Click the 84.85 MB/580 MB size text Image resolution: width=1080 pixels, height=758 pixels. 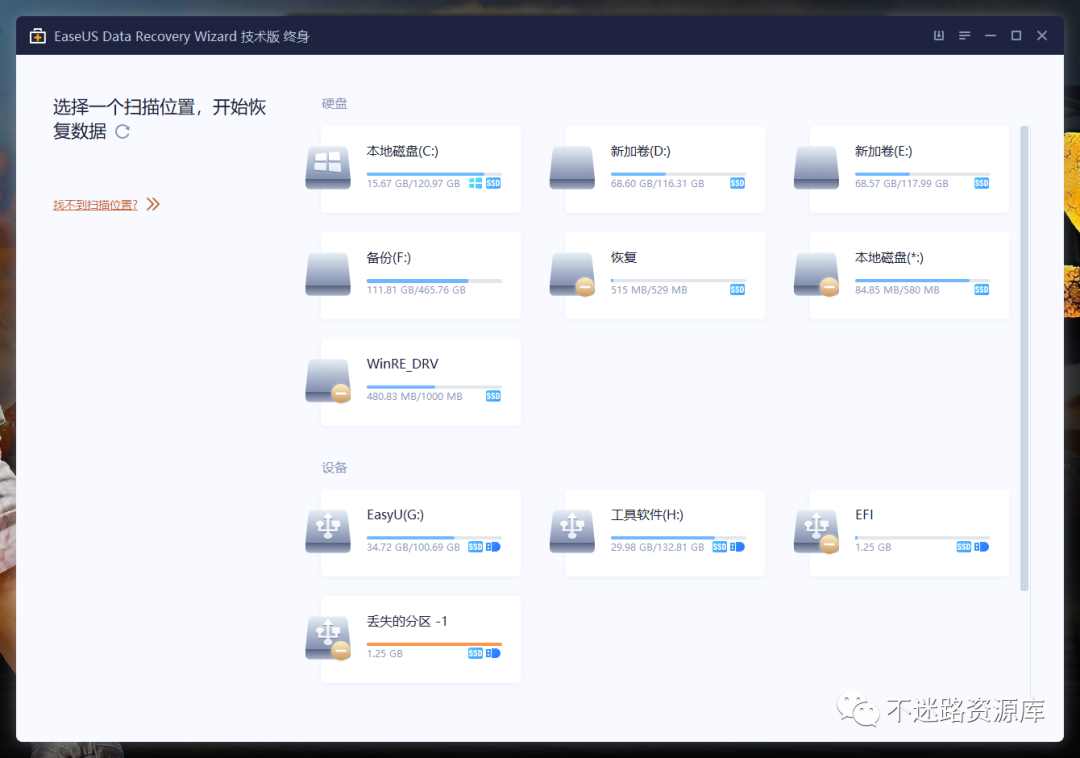(x=897, y=290)
